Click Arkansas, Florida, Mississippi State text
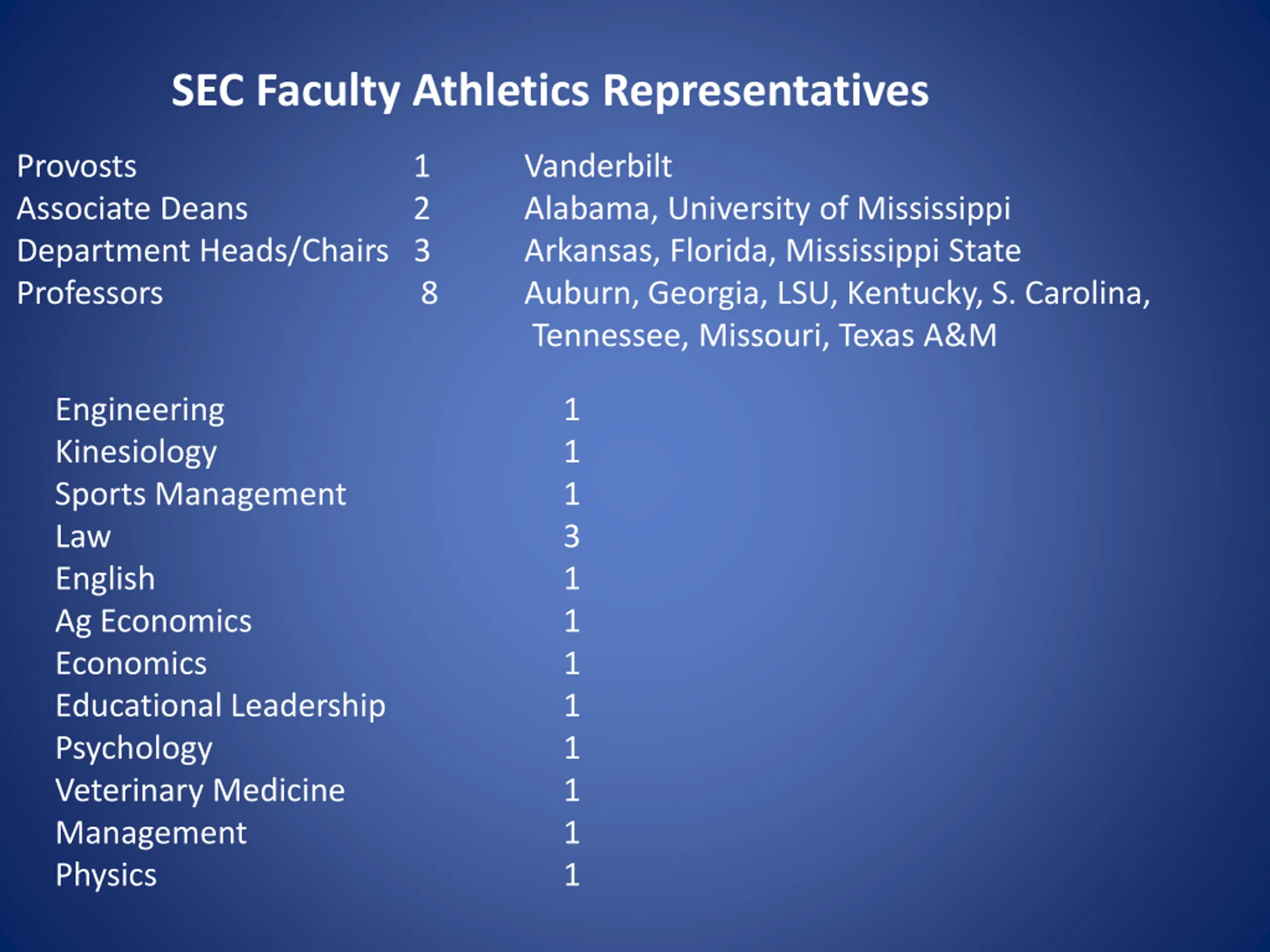This screenshot has height=952, width=1270. coord(772,251)
